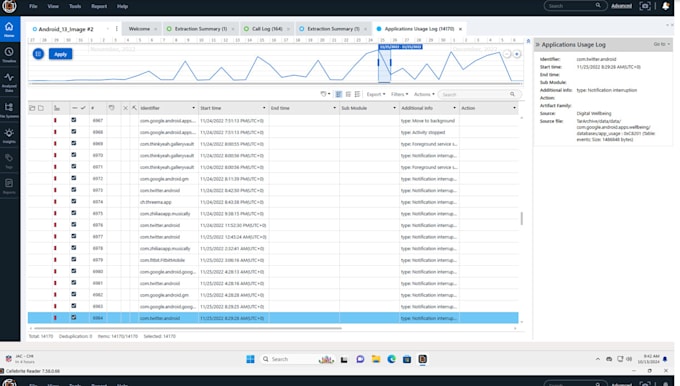The image size is (680, 386).
Task: Open the Filters dropdown
Action: 399,94
